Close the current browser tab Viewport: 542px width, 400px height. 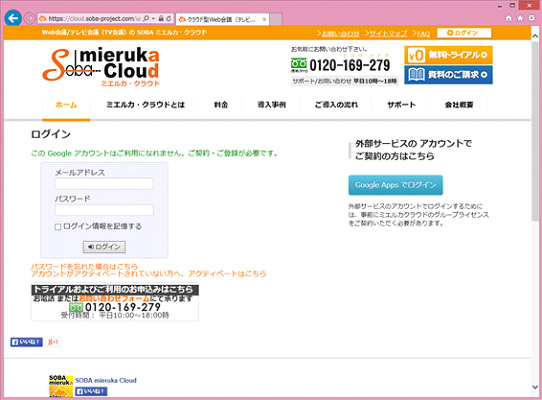(264, 19)
